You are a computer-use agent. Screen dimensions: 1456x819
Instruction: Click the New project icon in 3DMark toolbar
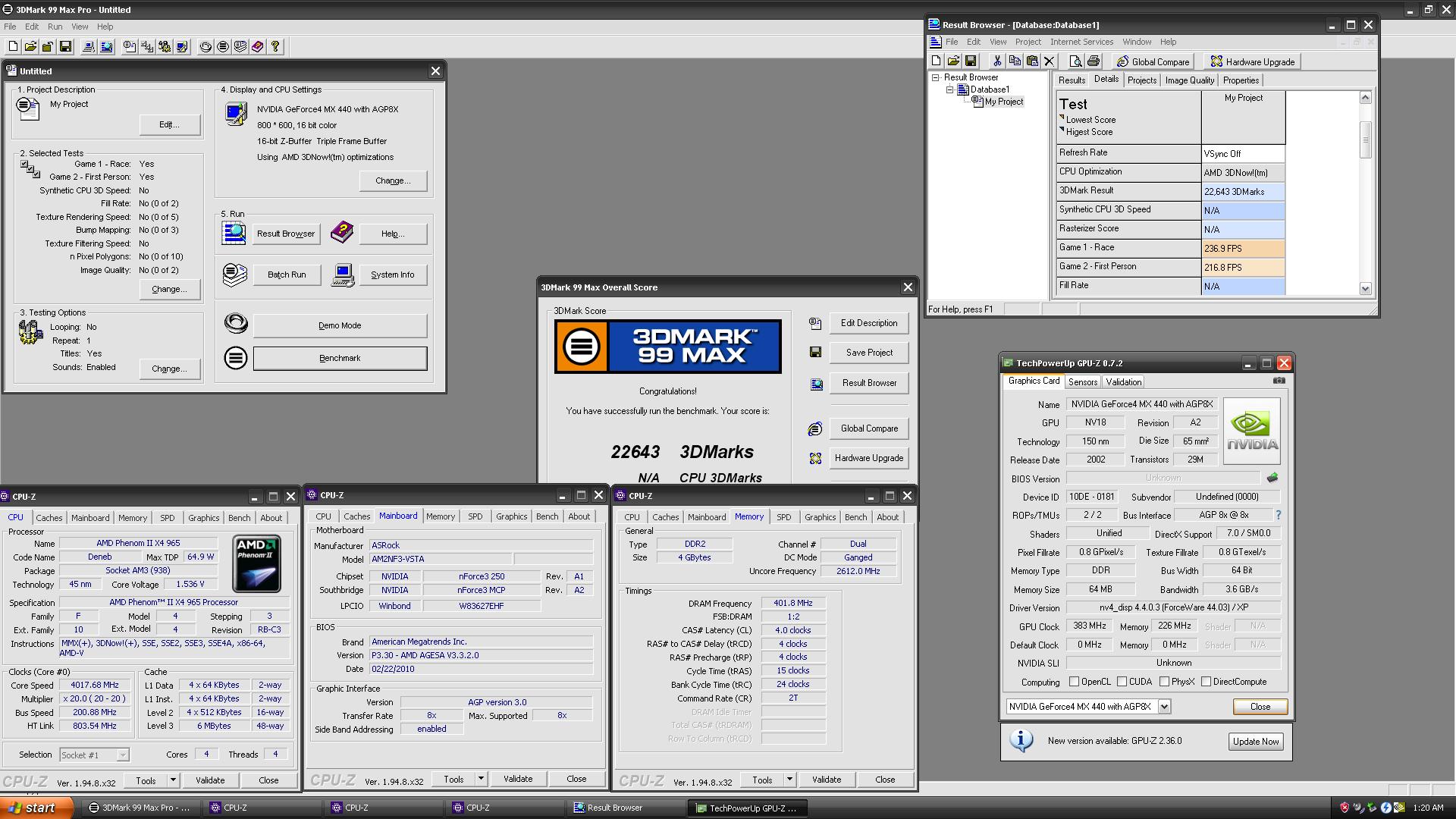(13, 47)
